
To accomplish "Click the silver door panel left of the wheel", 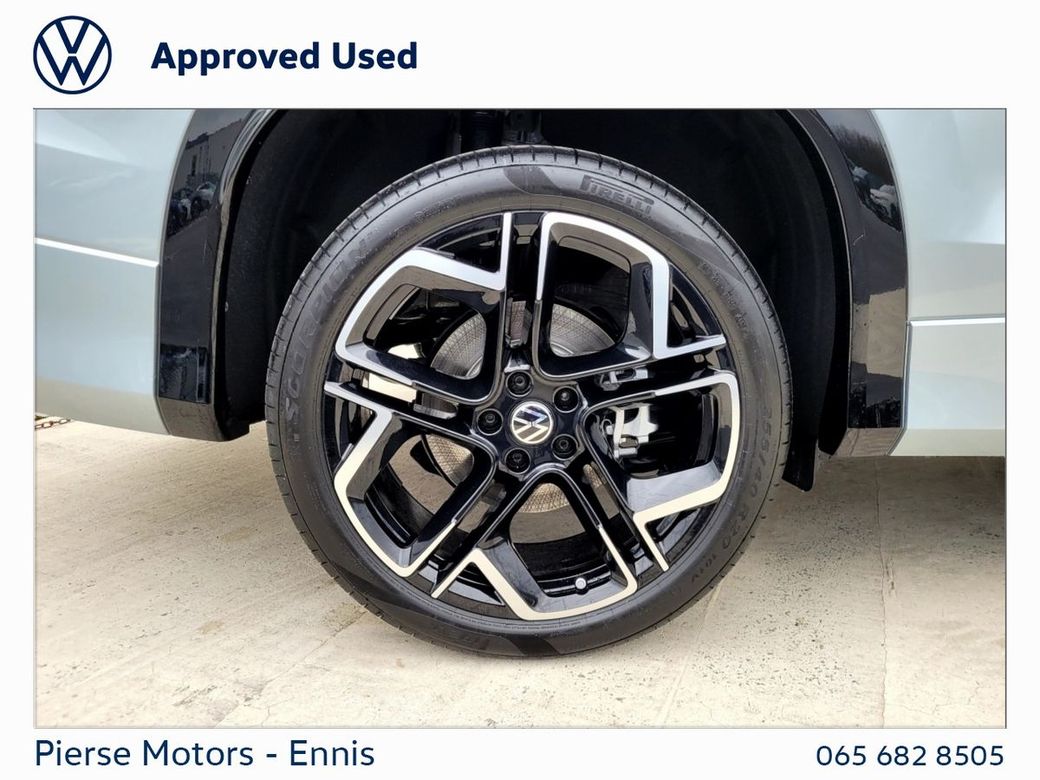I will [x=99, y=265].
